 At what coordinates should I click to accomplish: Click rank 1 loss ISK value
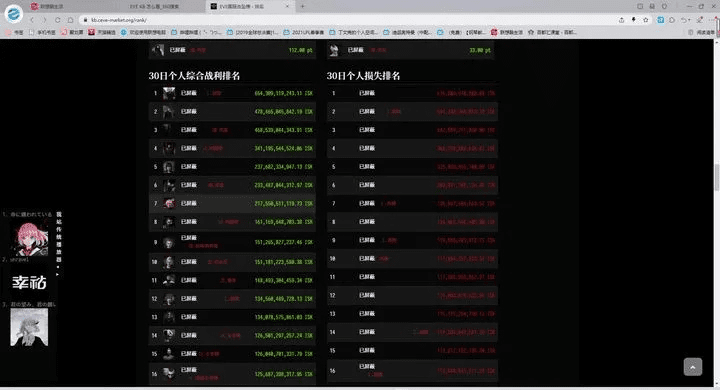[x=466, y=94]
